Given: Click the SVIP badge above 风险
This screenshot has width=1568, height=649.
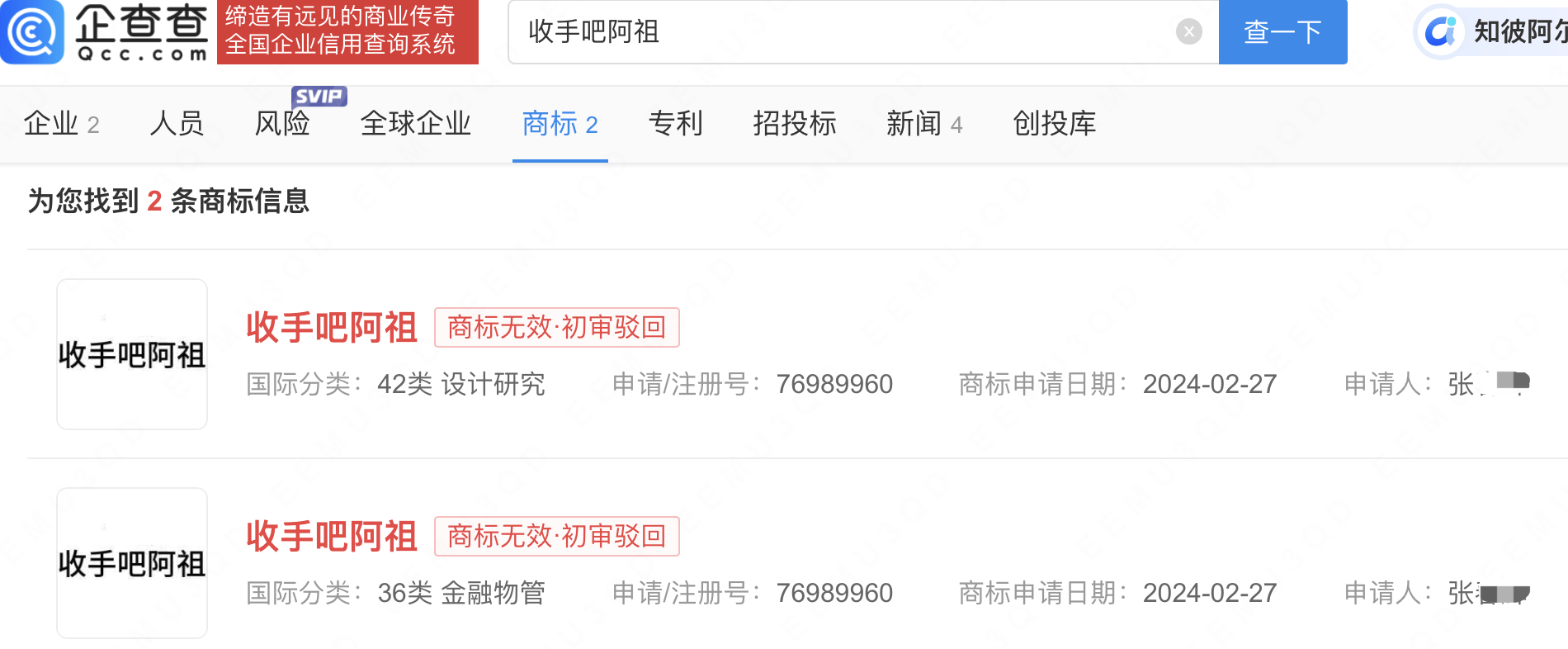Looking at the screenshot, I should click(x=319, y=96).
